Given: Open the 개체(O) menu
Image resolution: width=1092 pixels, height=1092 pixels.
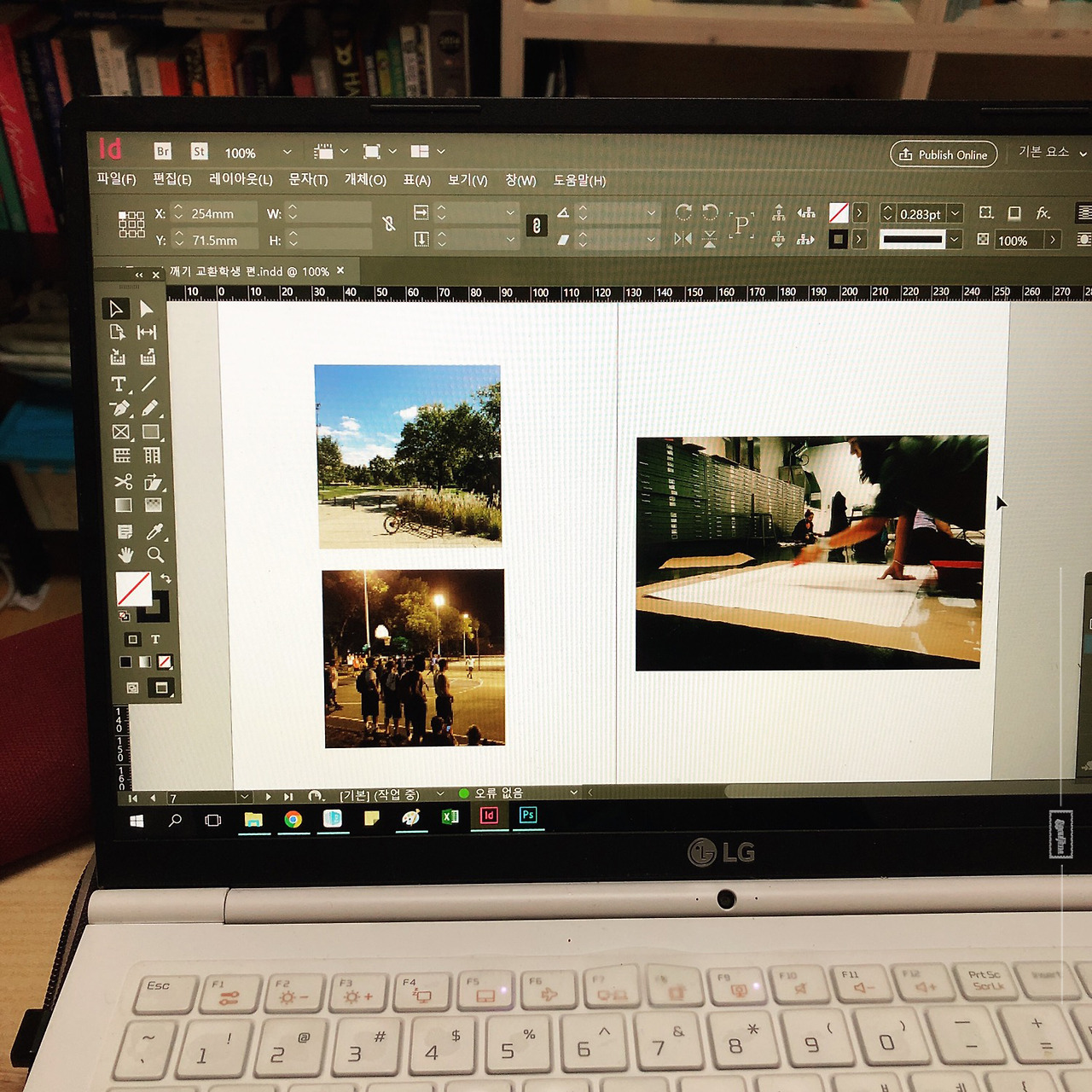Looking at the screenshot, I should coord(365,180).
